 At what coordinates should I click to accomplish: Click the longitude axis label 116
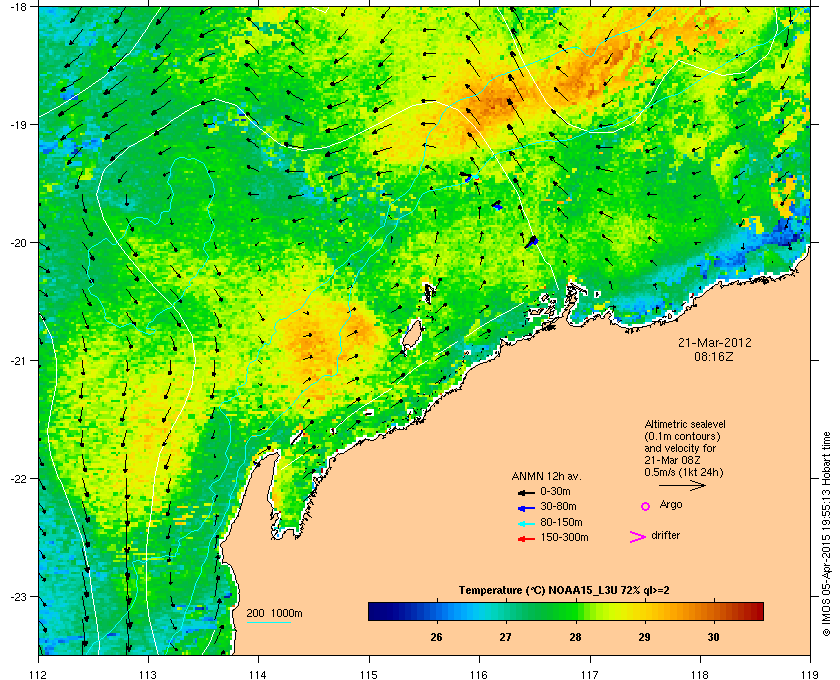(x=479, y=675)
